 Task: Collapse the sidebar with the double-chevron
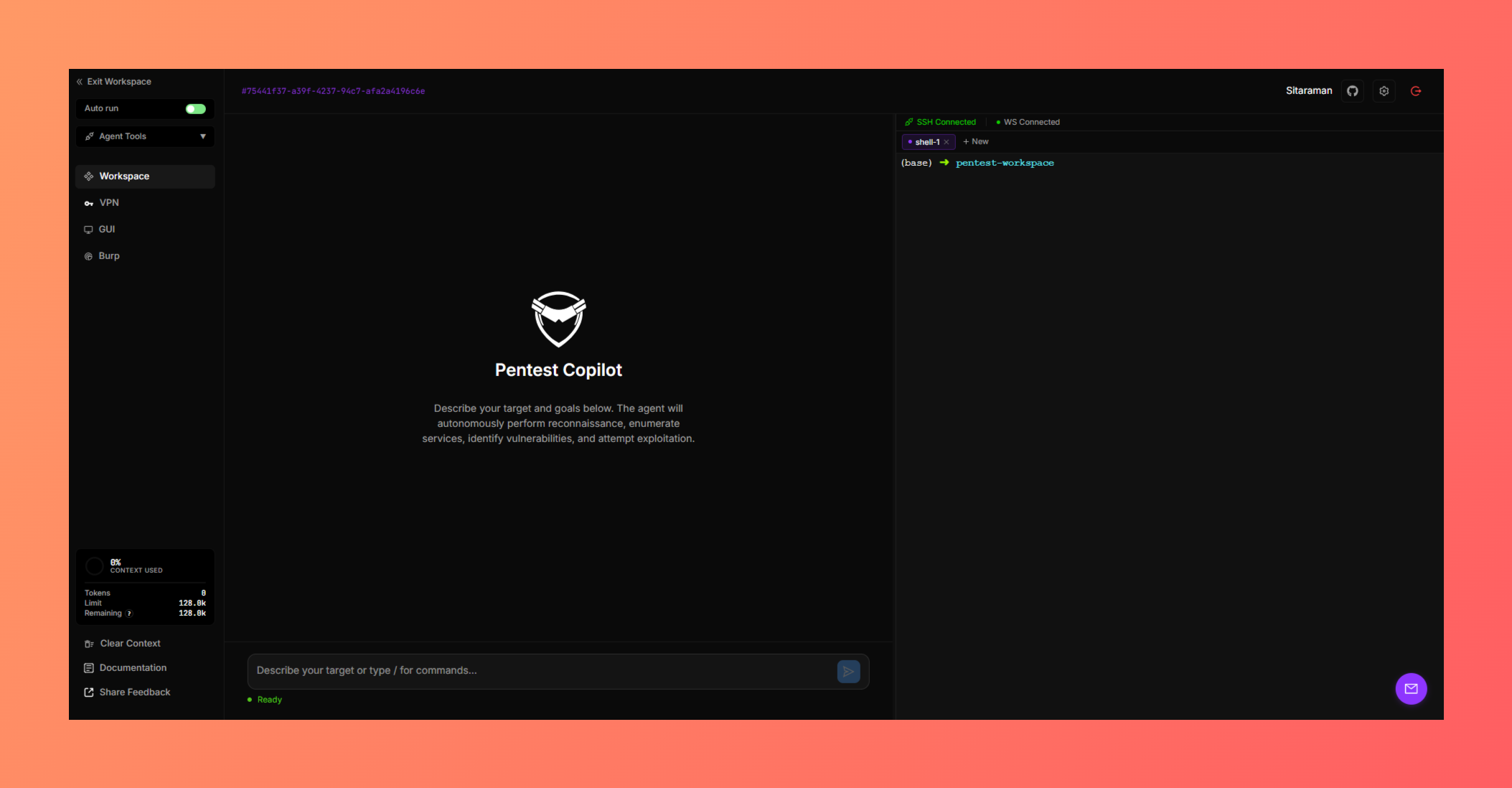(79, 82)
